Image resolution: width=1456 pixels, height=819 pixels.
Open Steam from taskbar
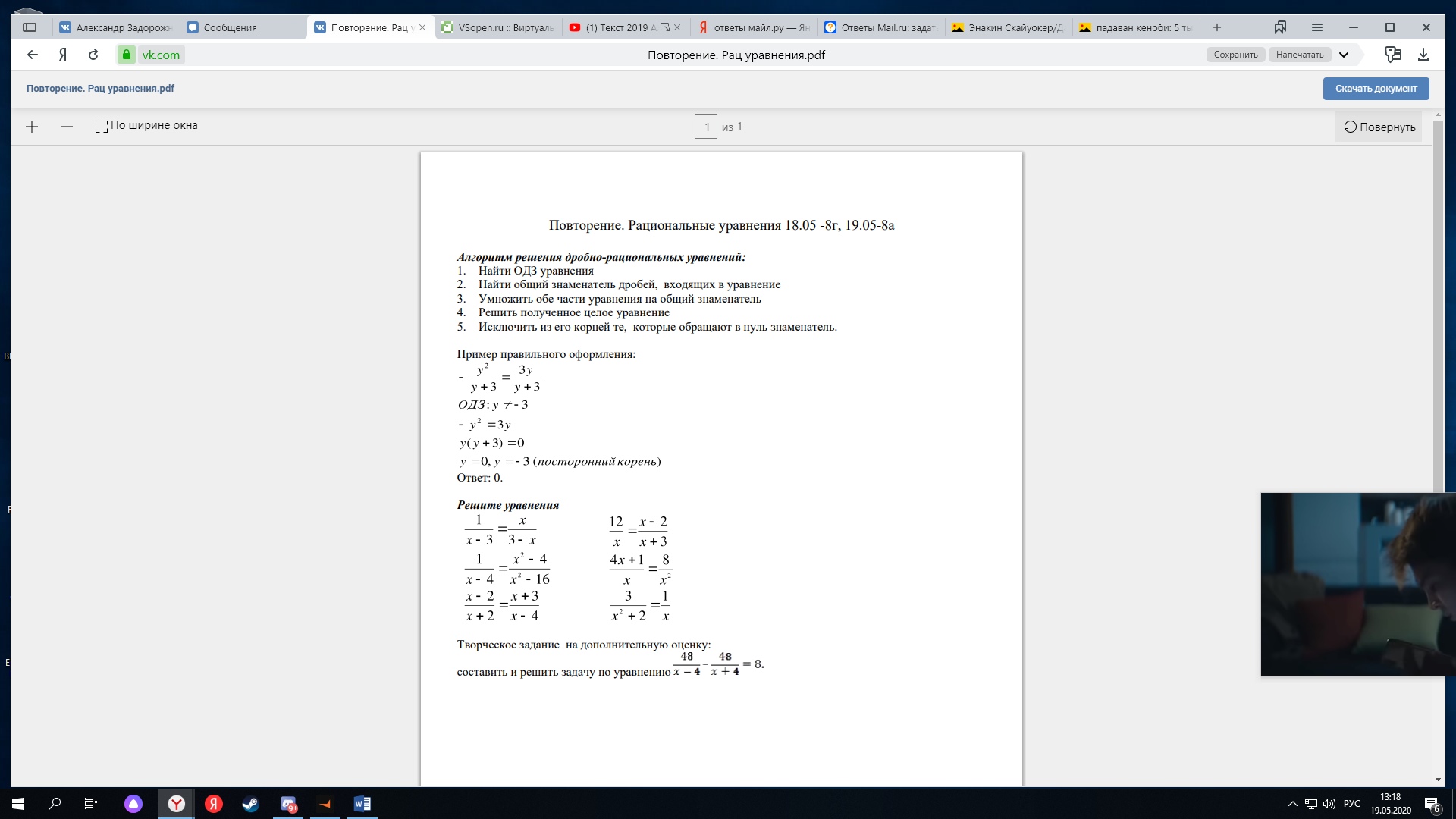coord(250,804)
